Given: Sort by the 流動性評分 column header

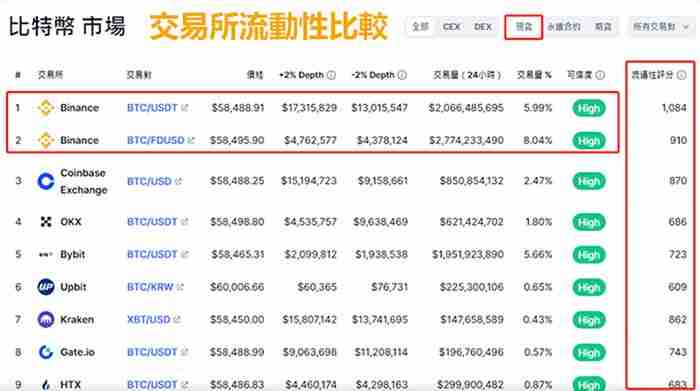Looking at the screenshot, I should (652, 75).
